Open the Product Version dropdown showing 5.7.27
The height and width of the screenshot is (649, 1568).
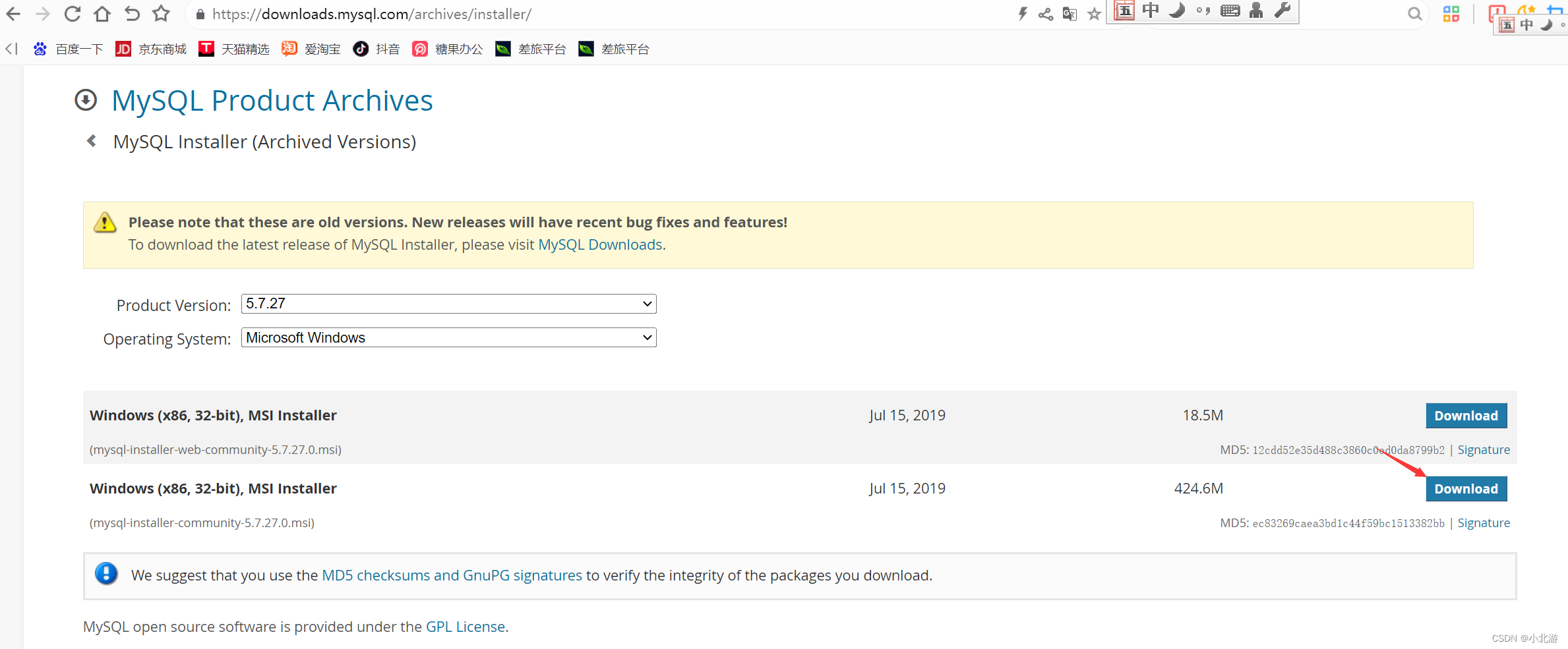coord(449,304)
